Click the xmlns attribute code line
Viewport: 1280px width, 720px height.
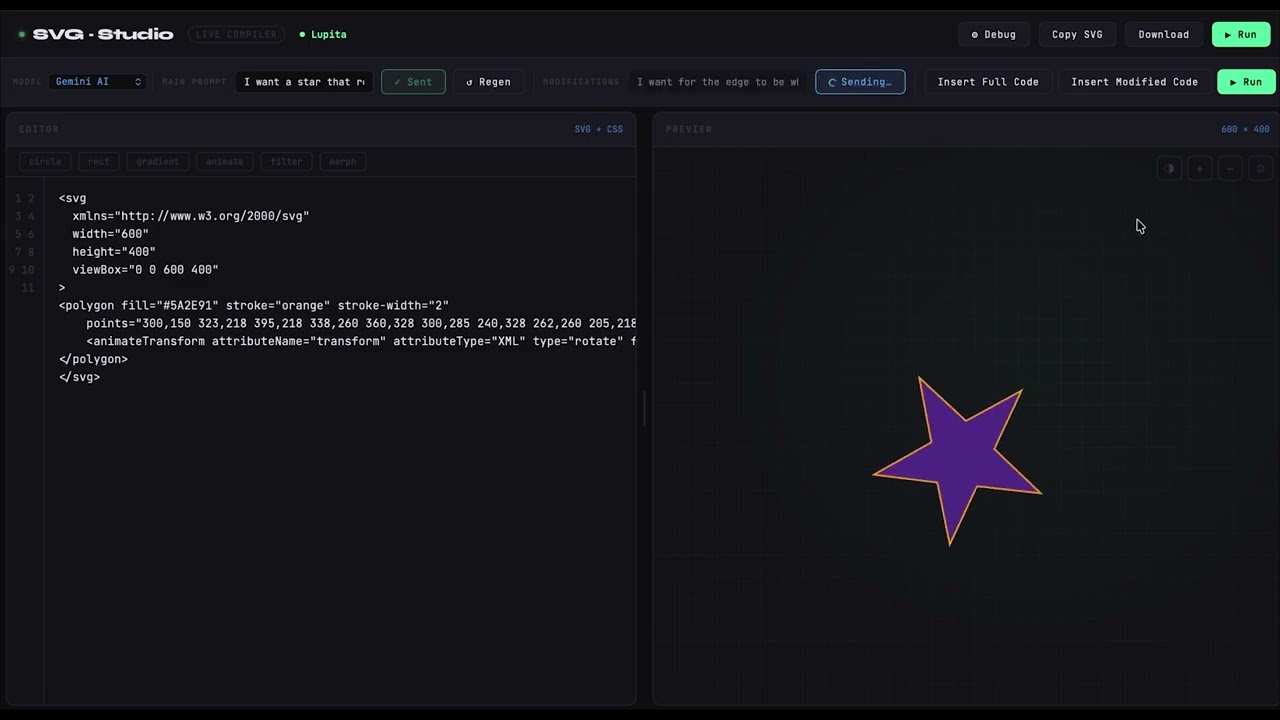[190, 216]
